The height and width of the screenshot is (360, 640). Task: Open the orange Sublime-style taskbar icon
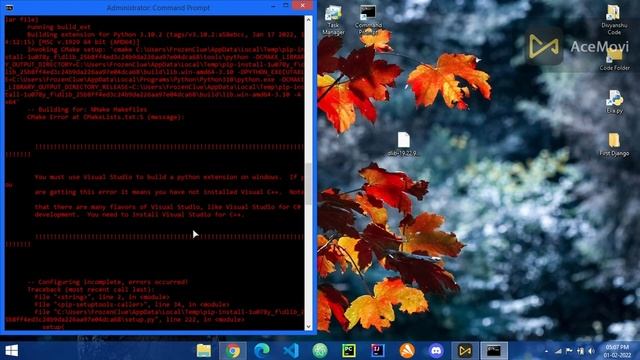pos(407,351)
